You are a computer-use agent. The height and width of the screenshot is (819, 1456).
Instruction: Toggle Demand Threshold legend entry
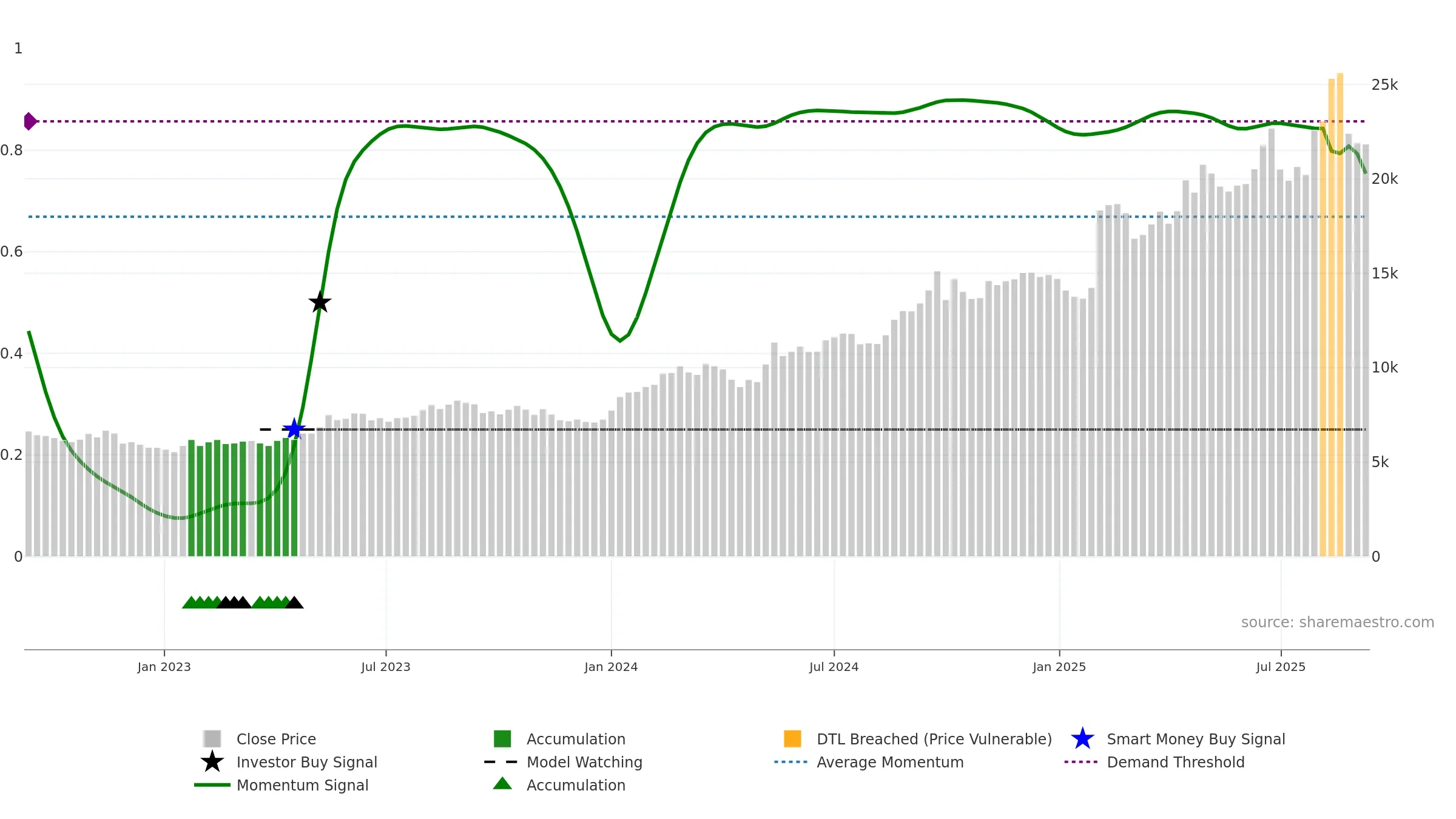pyautogui.click(x=1175, y=762)
